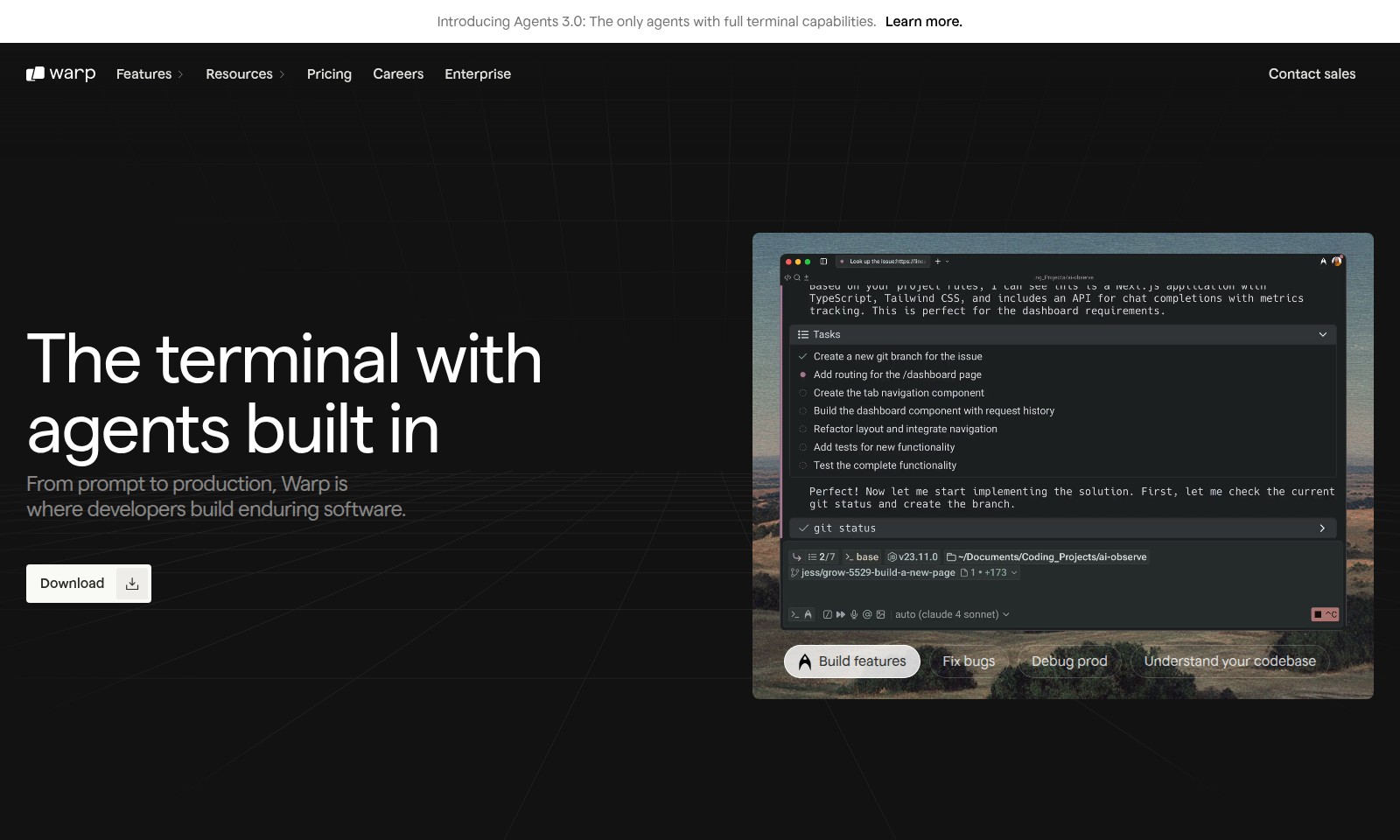Click the Tasks list icon

[x=803, y=334]
